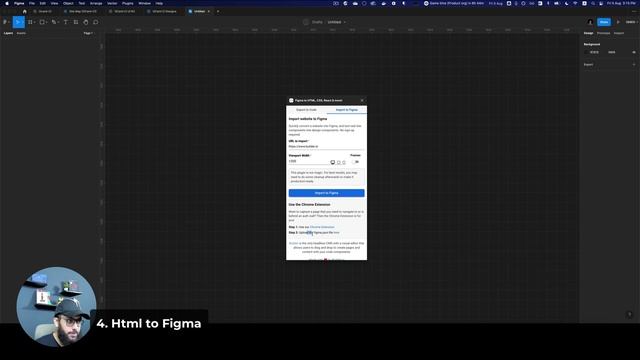Open Spotlight search in menu bar
The image size is (640, 360).
pyautogui.click(x=593, y=3)
